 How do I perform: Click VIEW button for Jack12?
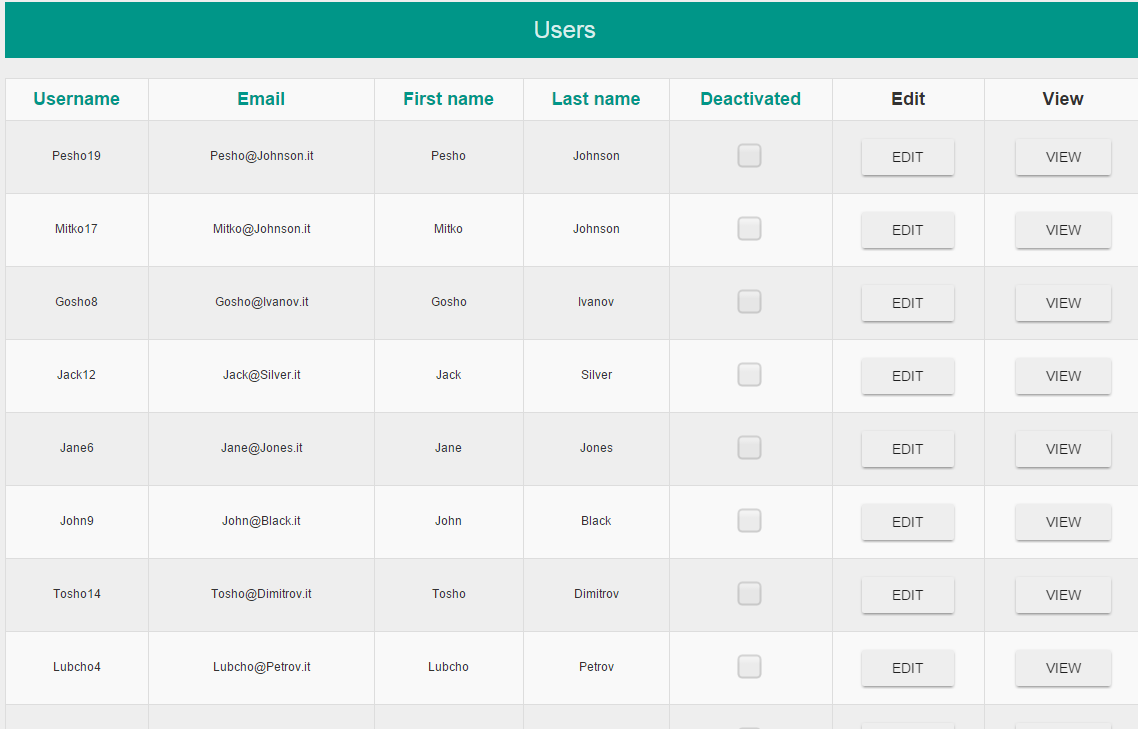point(1063,376)
